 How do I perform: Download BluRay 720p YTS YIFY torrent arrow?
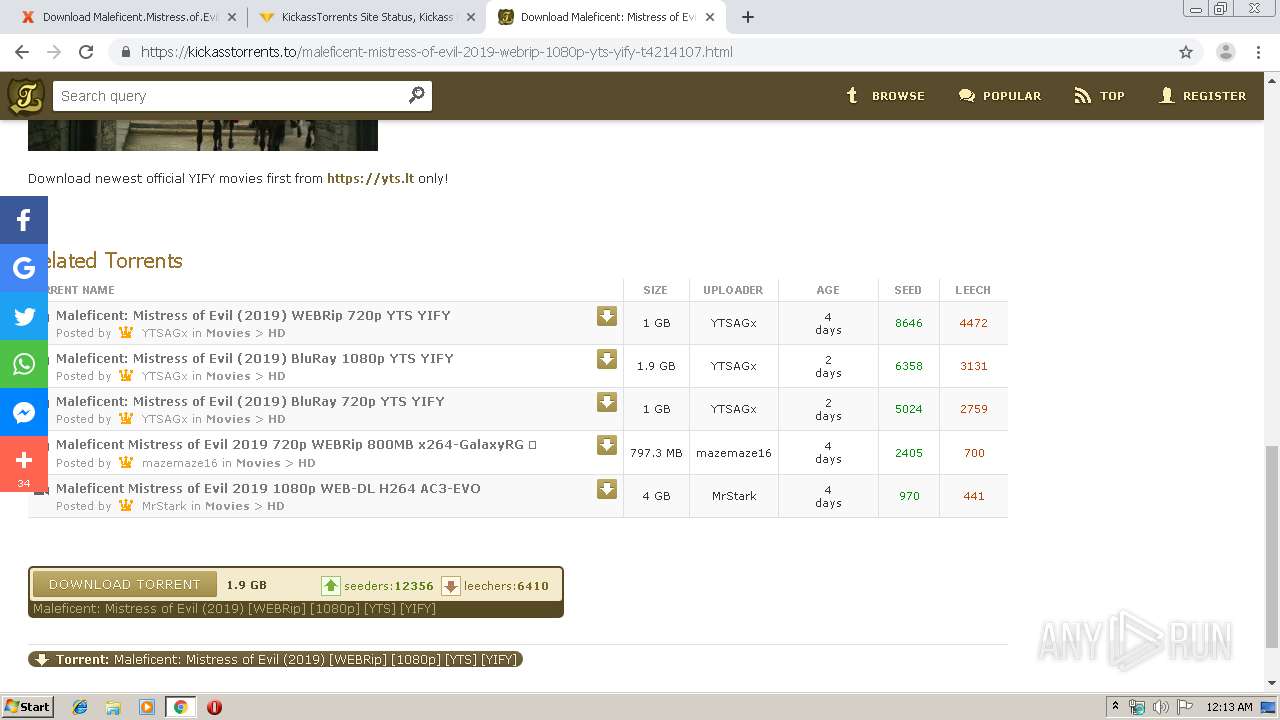click(607, 402)
